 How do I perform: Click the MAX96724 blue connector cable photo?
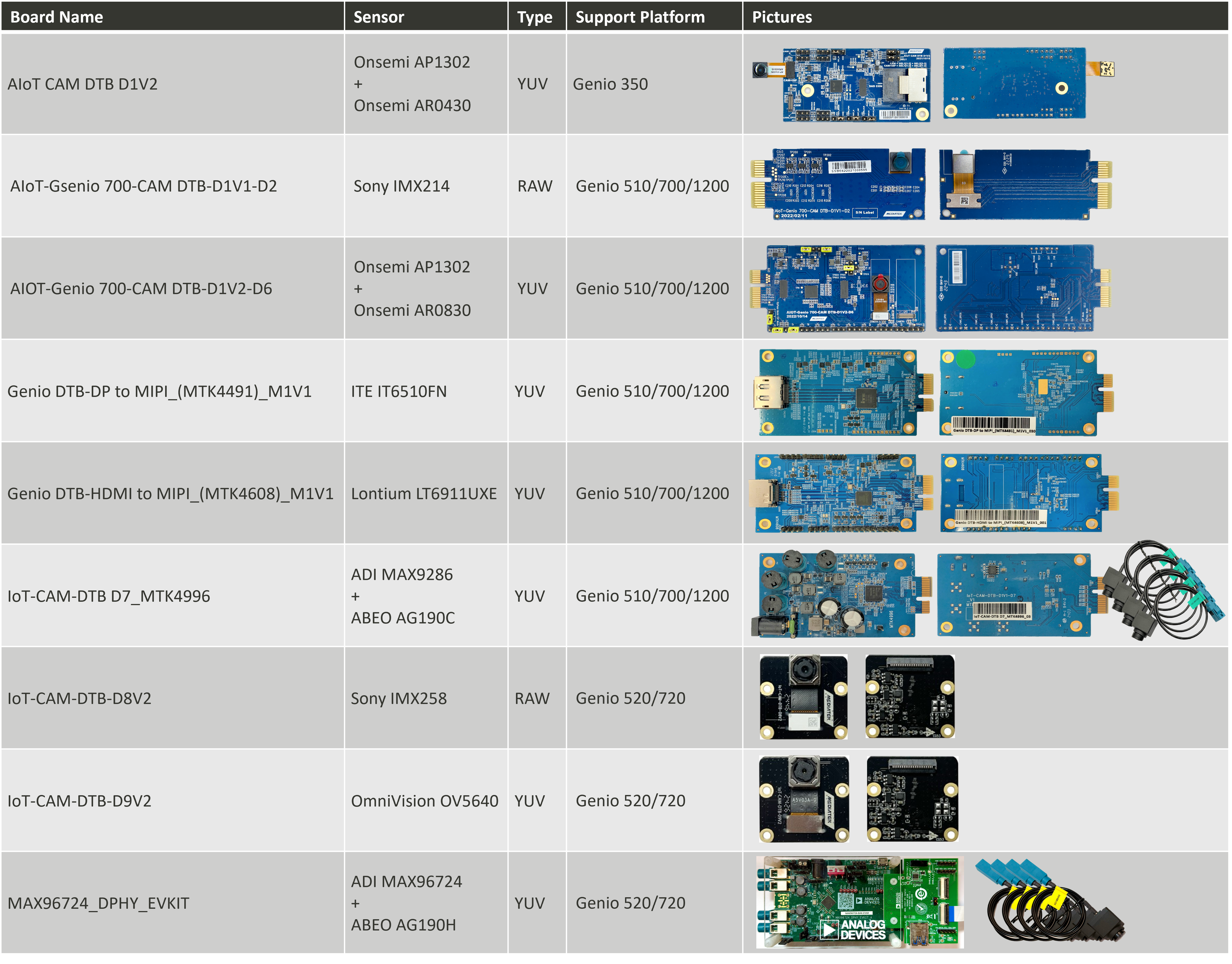[x=1049, y=900]
